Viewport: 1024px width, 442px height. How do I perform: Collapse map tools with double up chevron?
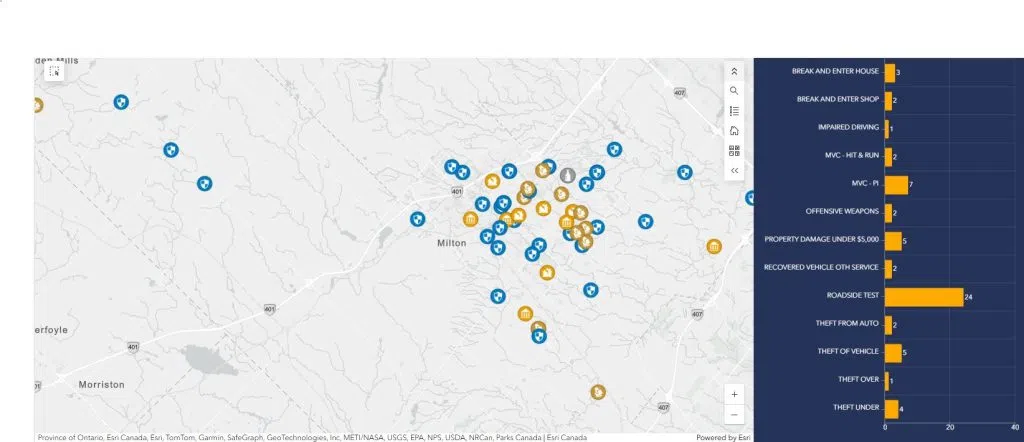pos(734,71)
